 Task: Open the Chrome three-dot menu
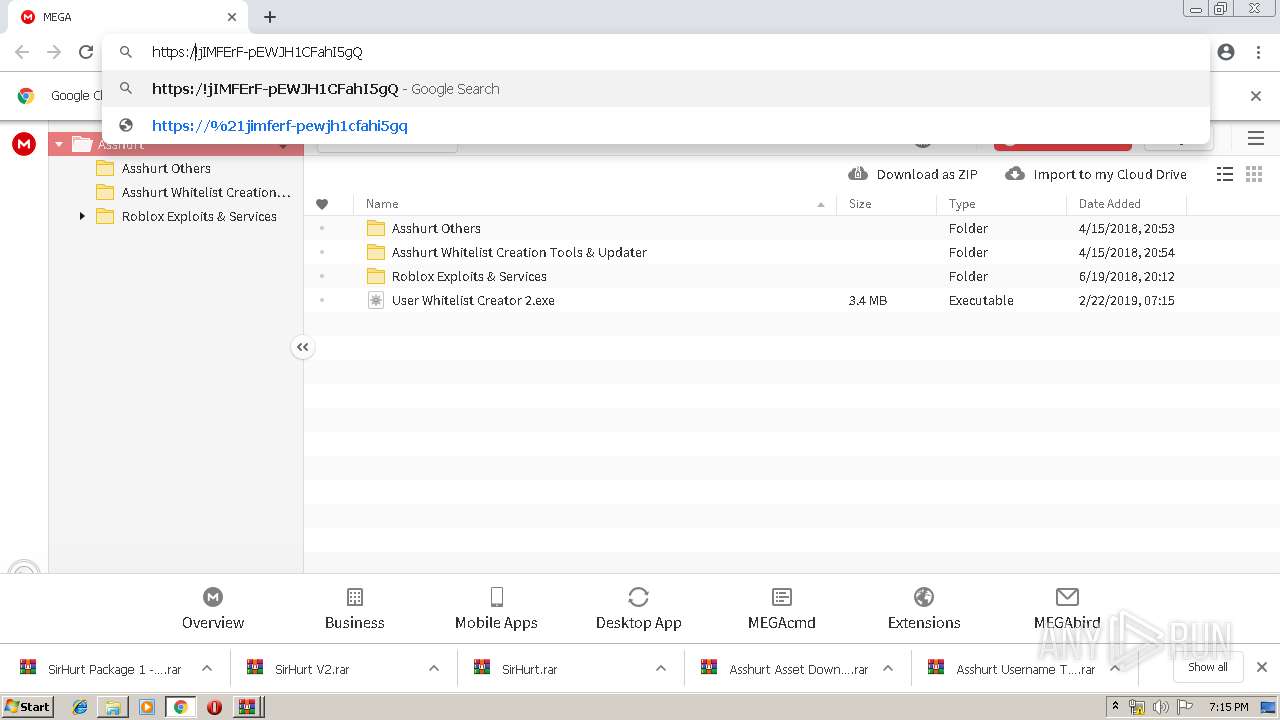click(x=1258, y=52)
